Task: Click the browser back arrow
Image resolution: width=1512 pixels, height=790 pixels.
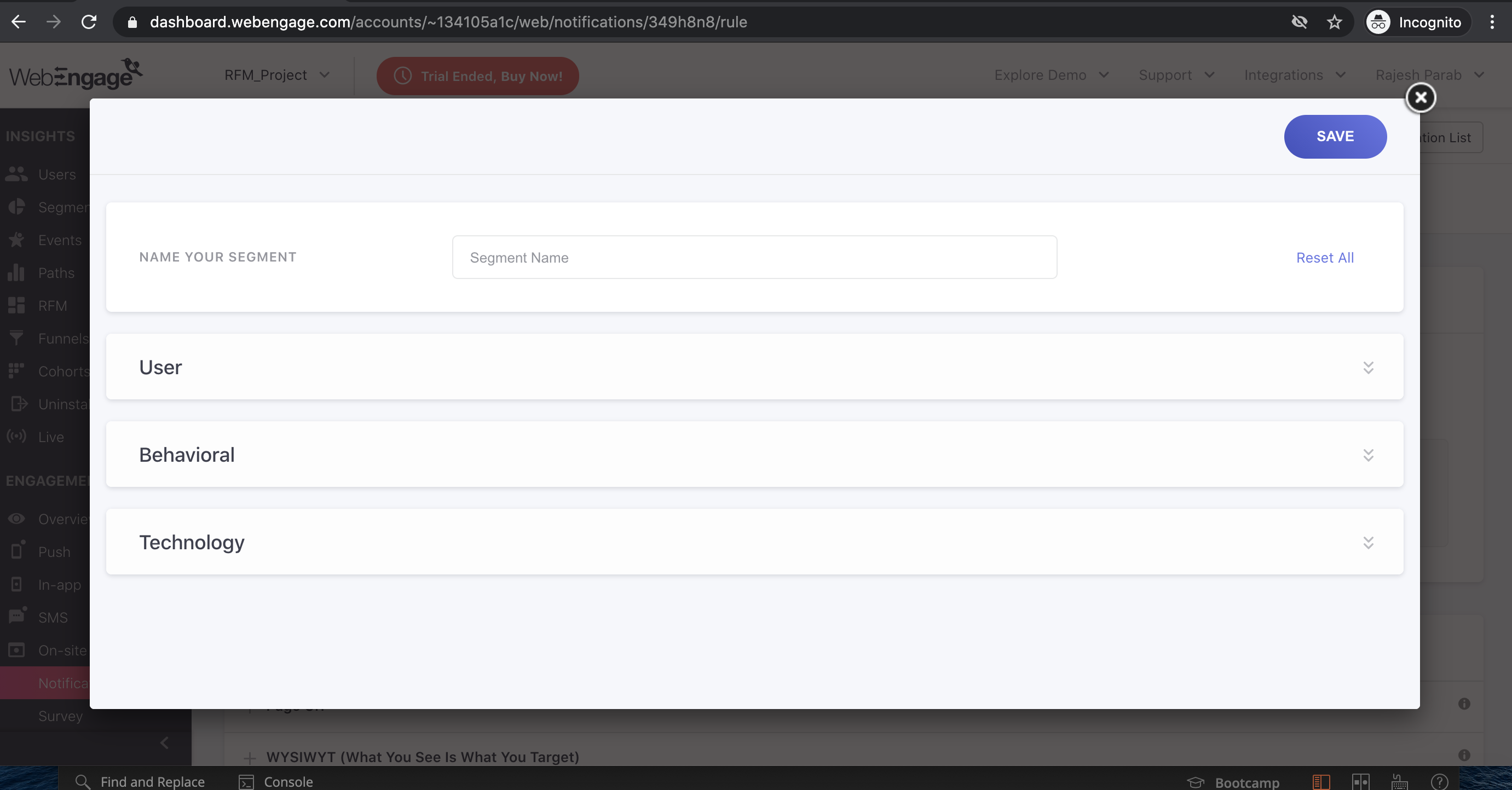Action: pos(19,22)
